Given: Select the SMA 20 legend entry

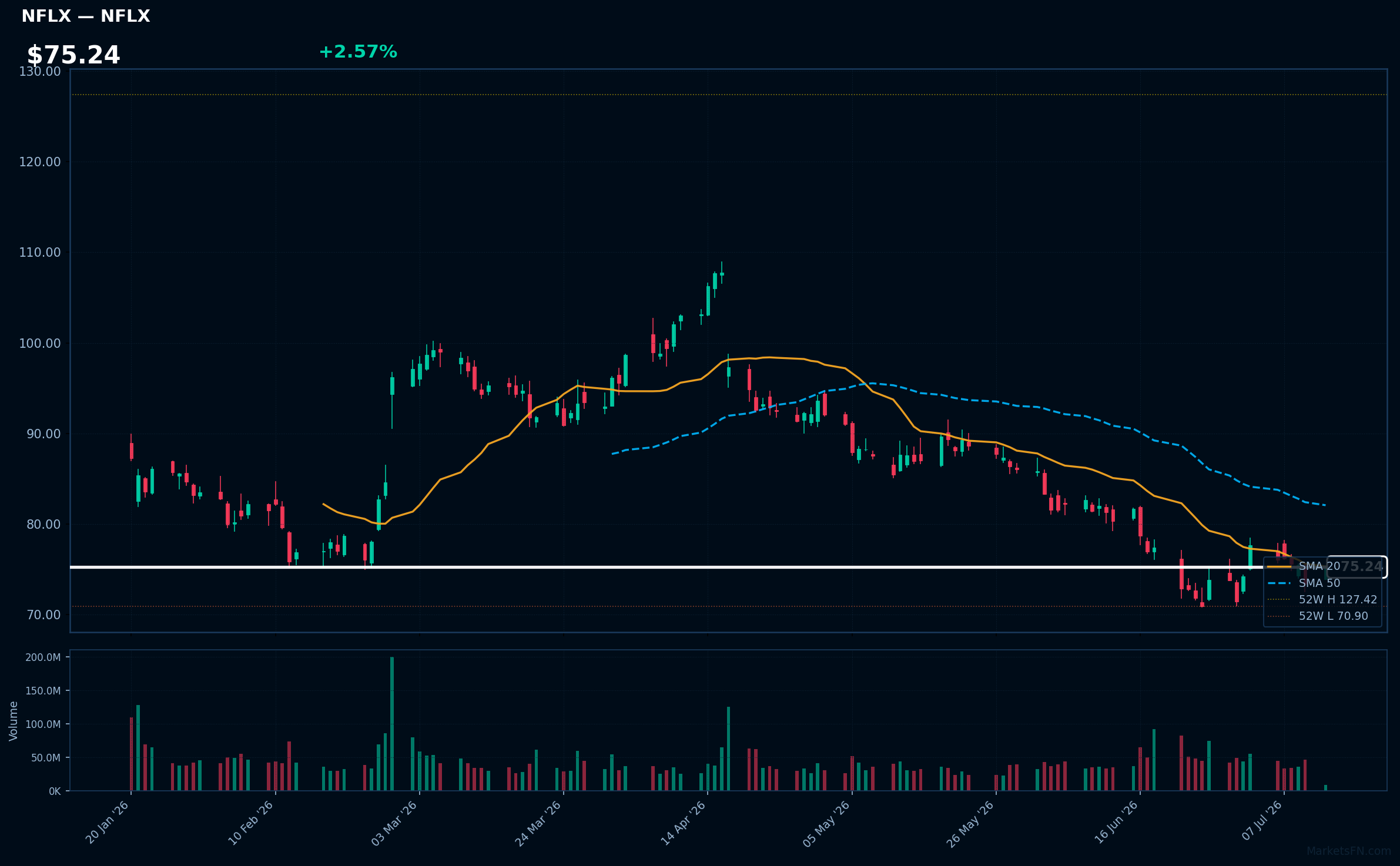Looking at the screenshot, I should 1304,566.
